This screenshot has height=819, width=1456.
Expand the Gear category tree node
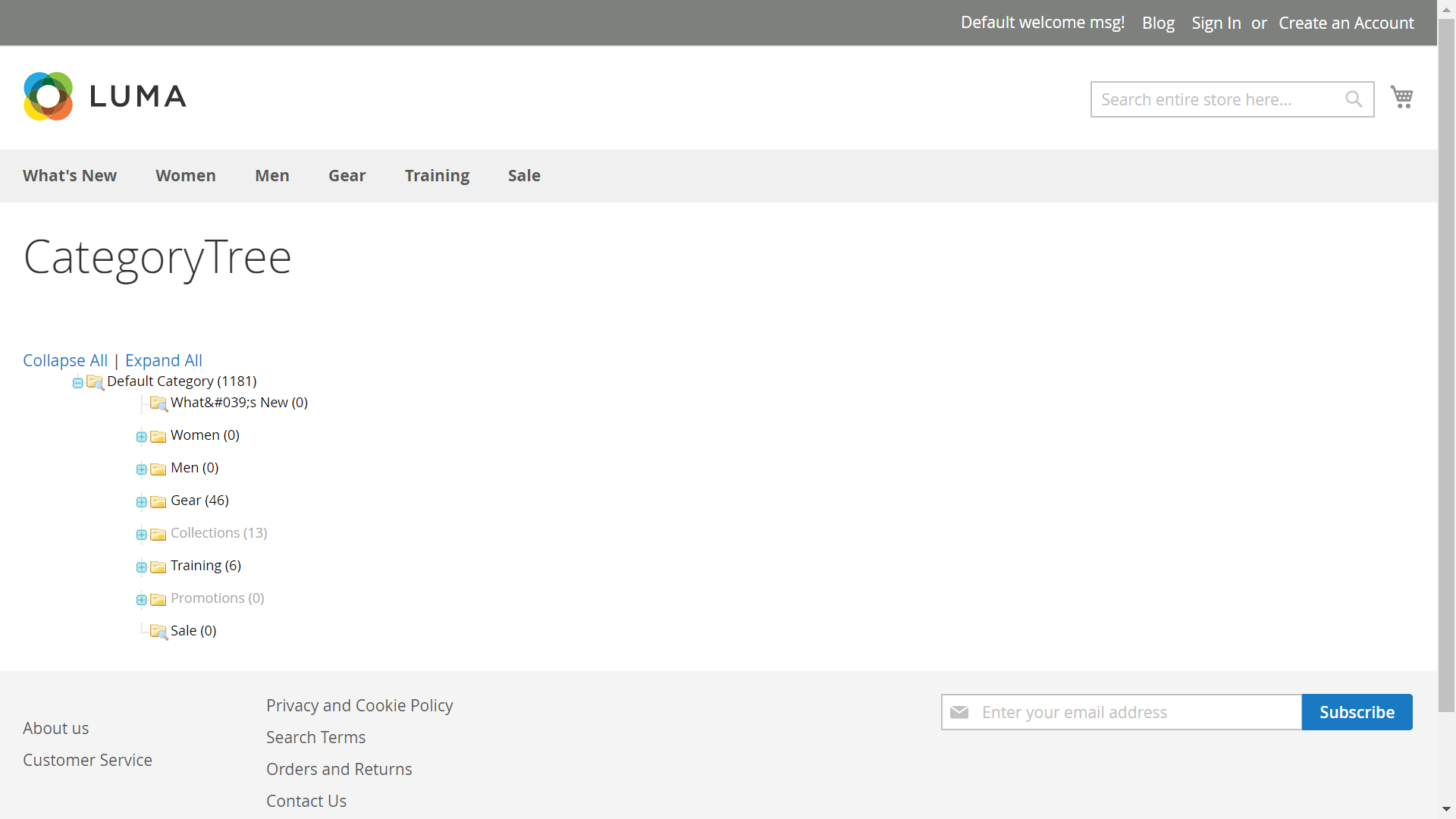142,501
